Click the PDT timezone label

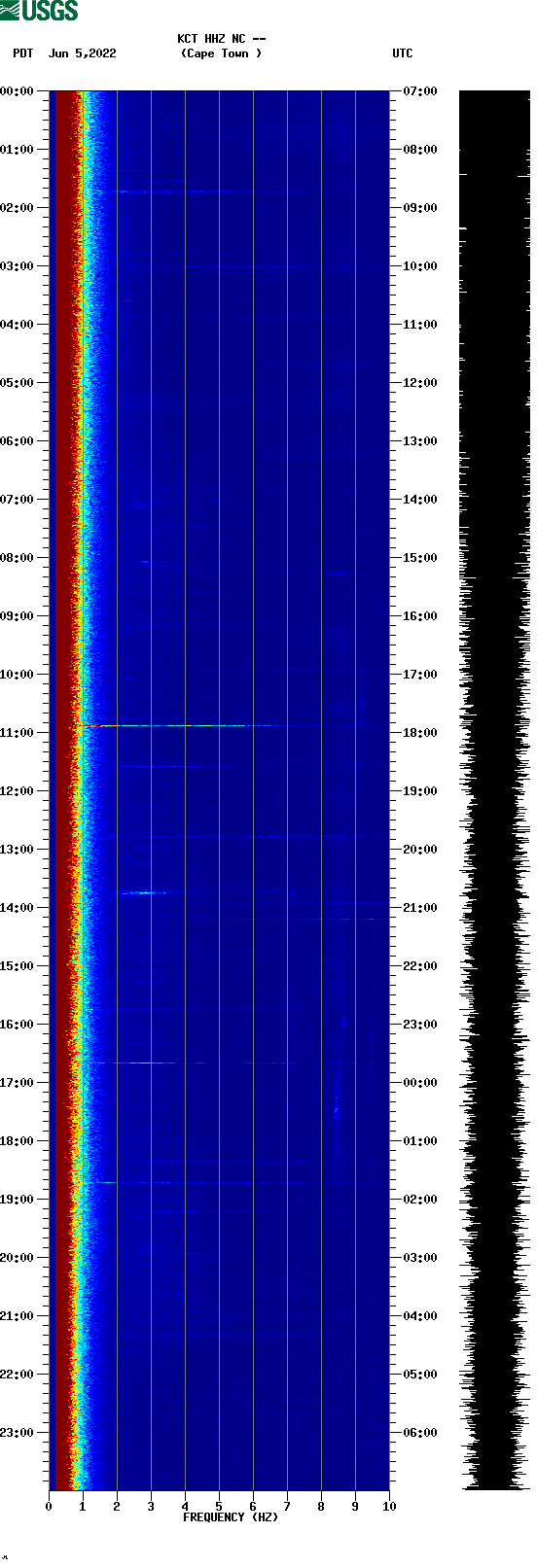tap(23, 53)
